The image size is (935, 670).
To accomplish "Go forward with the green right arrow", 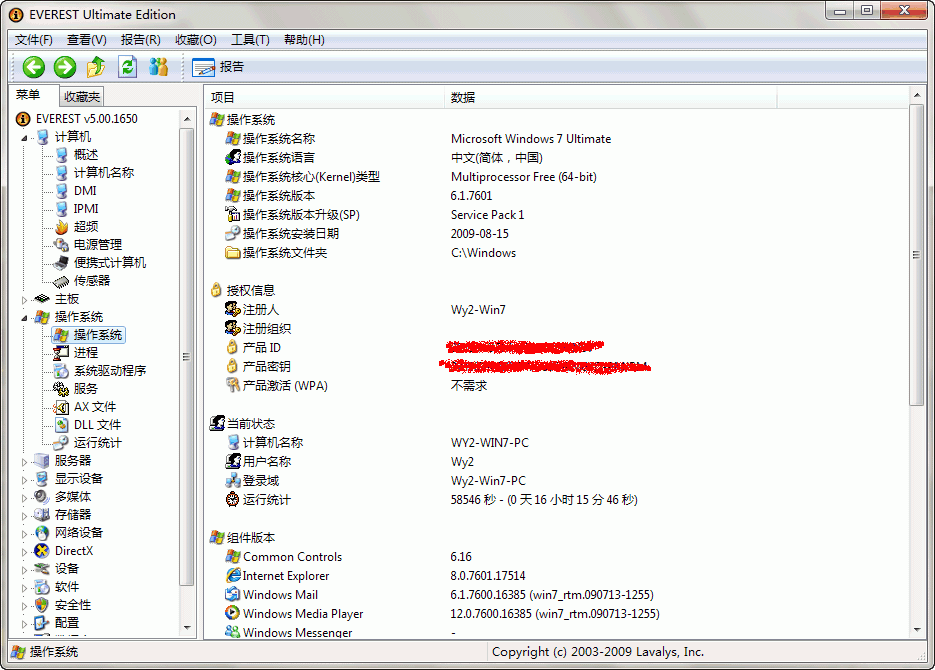I will pos(65,67).
